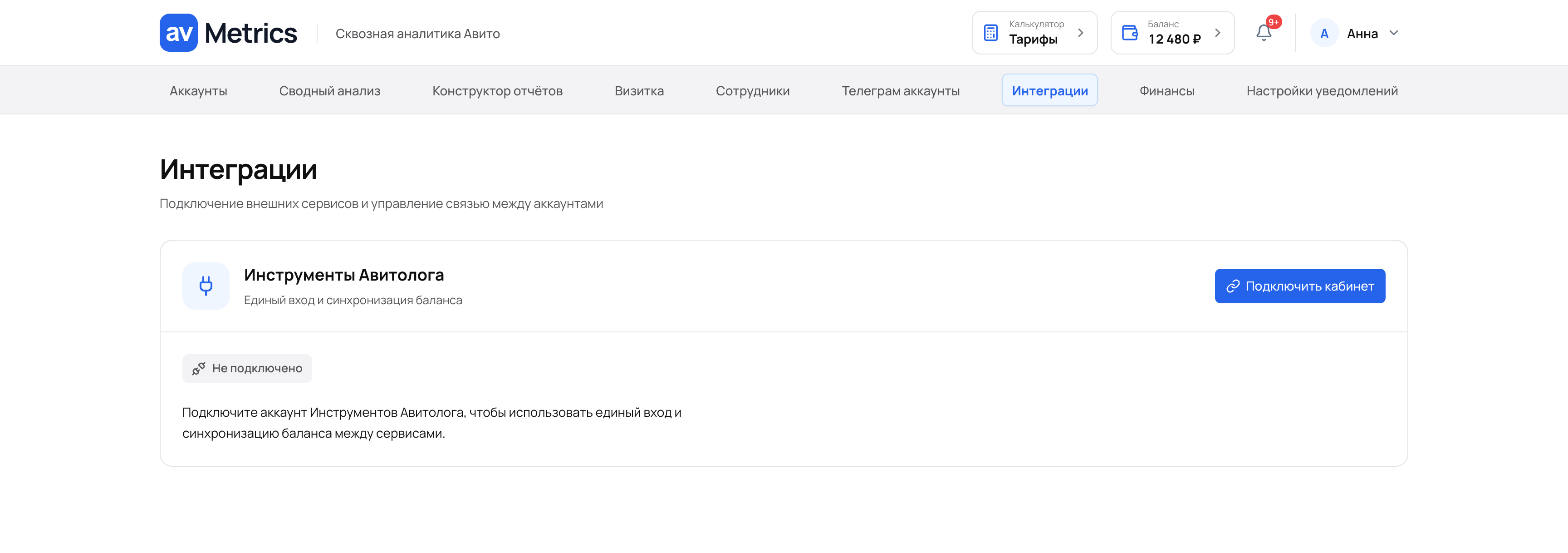This screenshot has height=553, width=1568.
Task: Click the av Metrics logo icon
Action: pyautogui.click(x=178, y=33)
